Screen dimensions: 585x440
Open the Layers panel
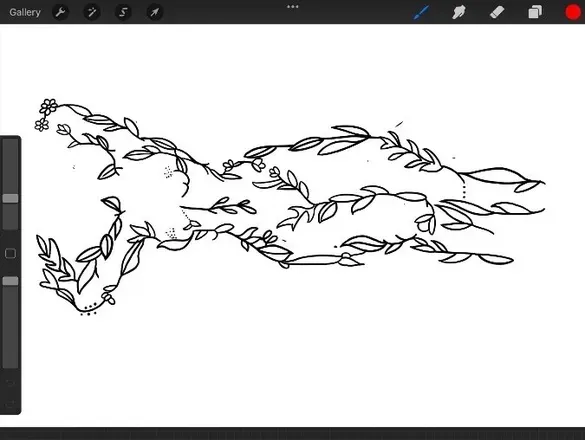[x=535, y=12]
